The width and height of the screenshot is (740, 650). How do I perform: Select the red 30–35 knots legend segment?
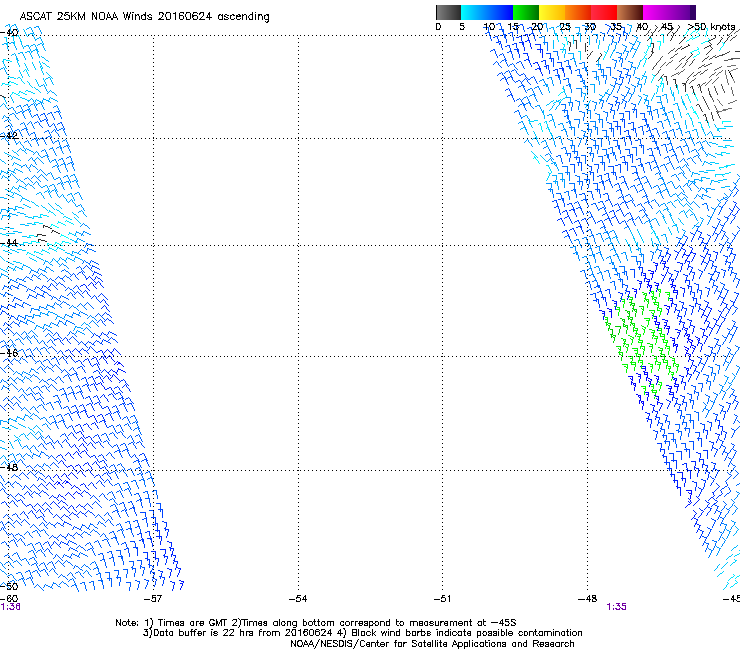[604, 12]
